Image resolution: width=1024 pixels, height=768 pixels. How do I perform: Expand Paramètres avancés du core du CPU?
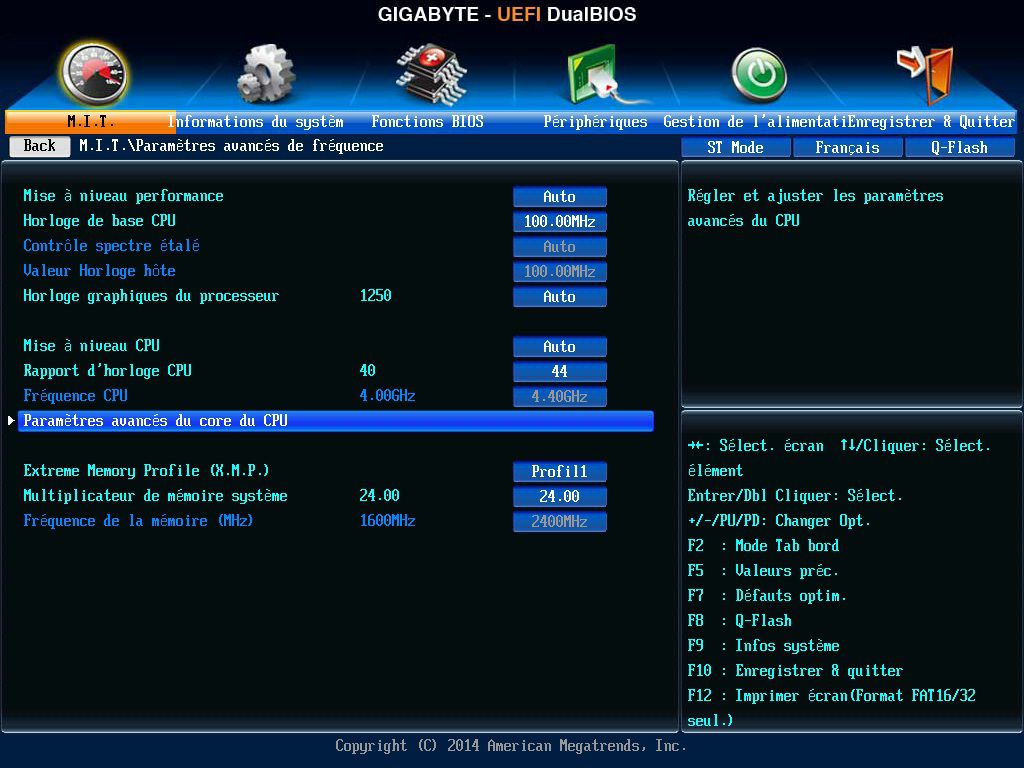pyautogui.click(x=336, y=421)
